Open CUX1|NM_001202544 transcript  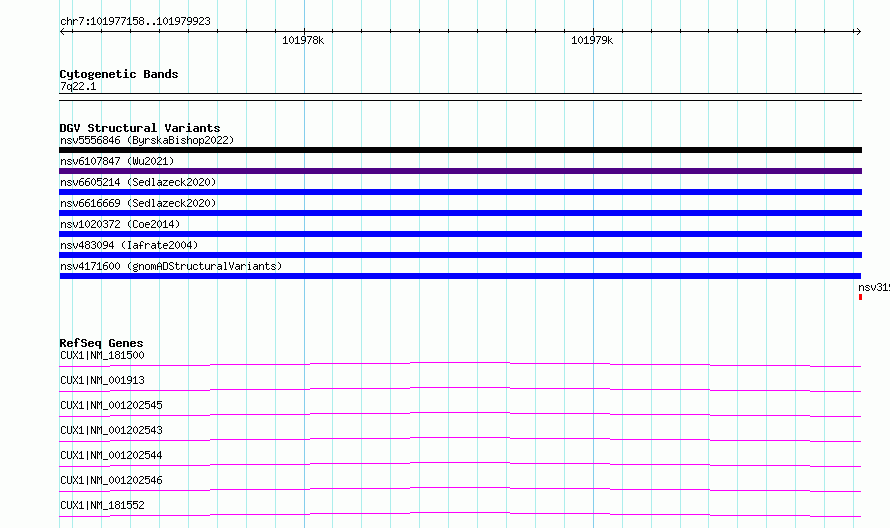click(x=111, y=455)
